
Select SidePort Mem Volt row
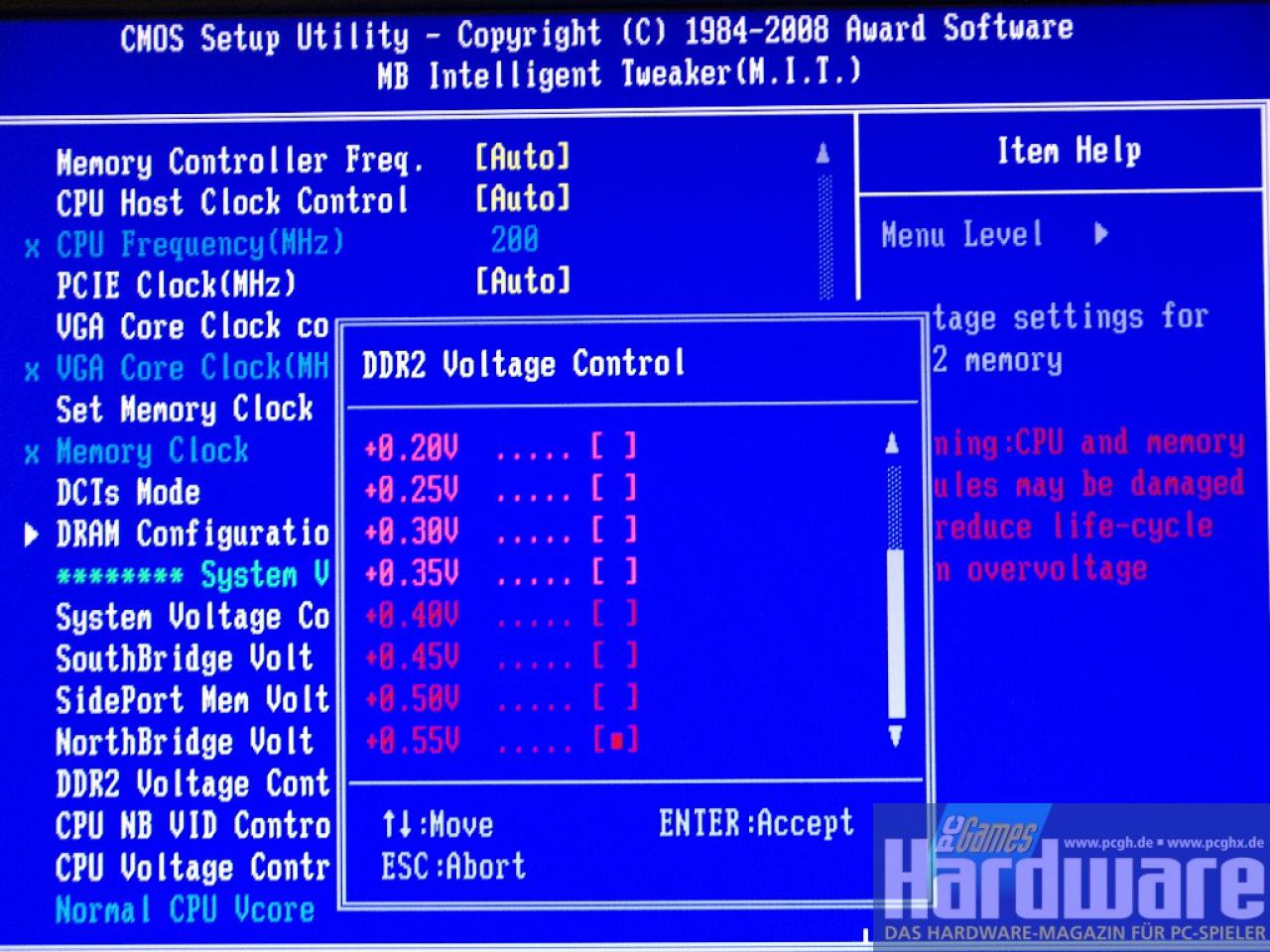[x=192, y=701]
